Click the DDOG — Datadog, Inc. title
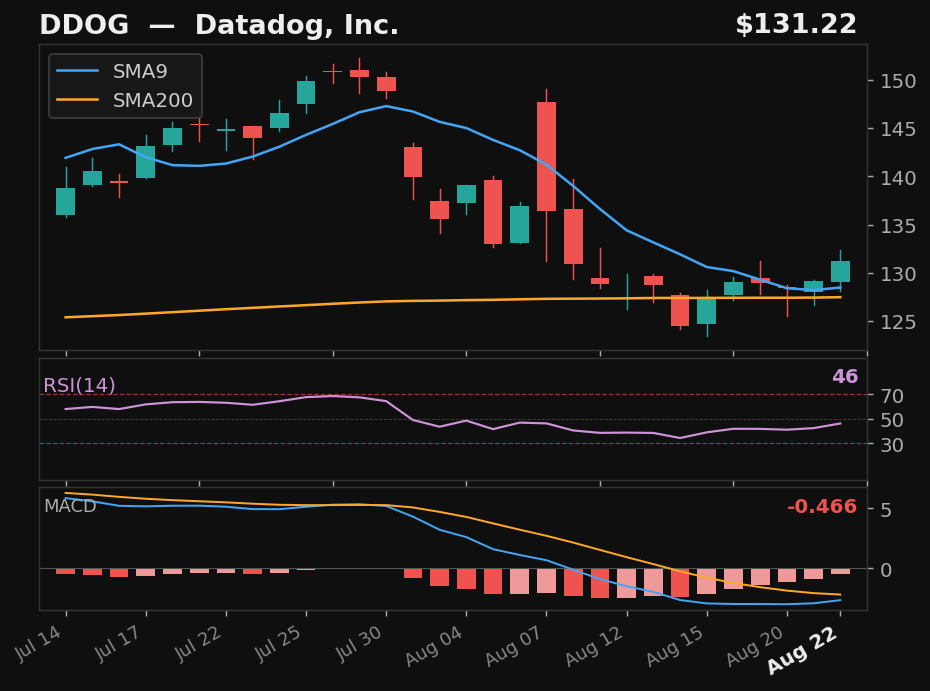930x691 pixels. [x=219, y=25]
